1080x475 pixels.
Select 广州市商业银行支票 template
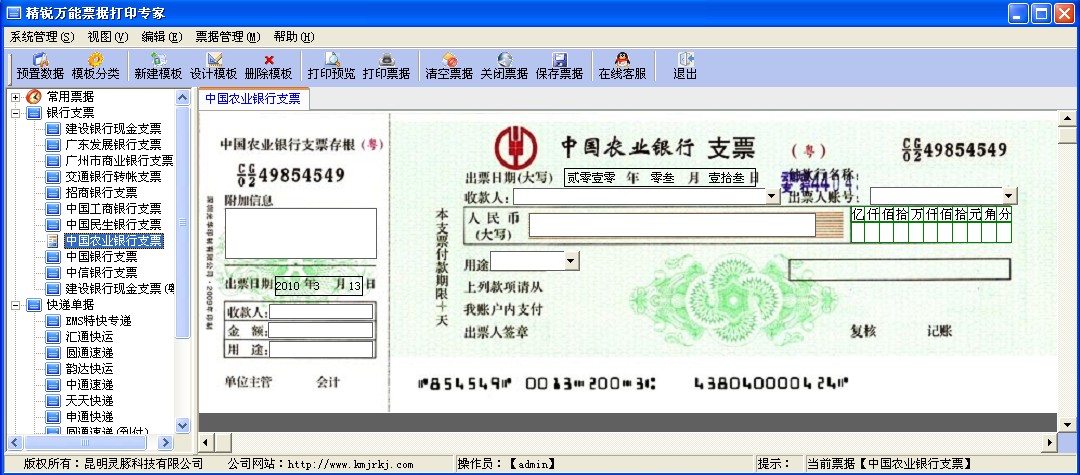click(x=119, y=160)
